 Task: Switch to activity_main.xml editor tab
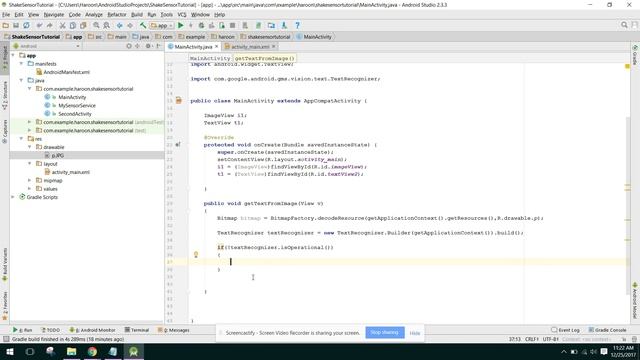(x=251, y=47)
